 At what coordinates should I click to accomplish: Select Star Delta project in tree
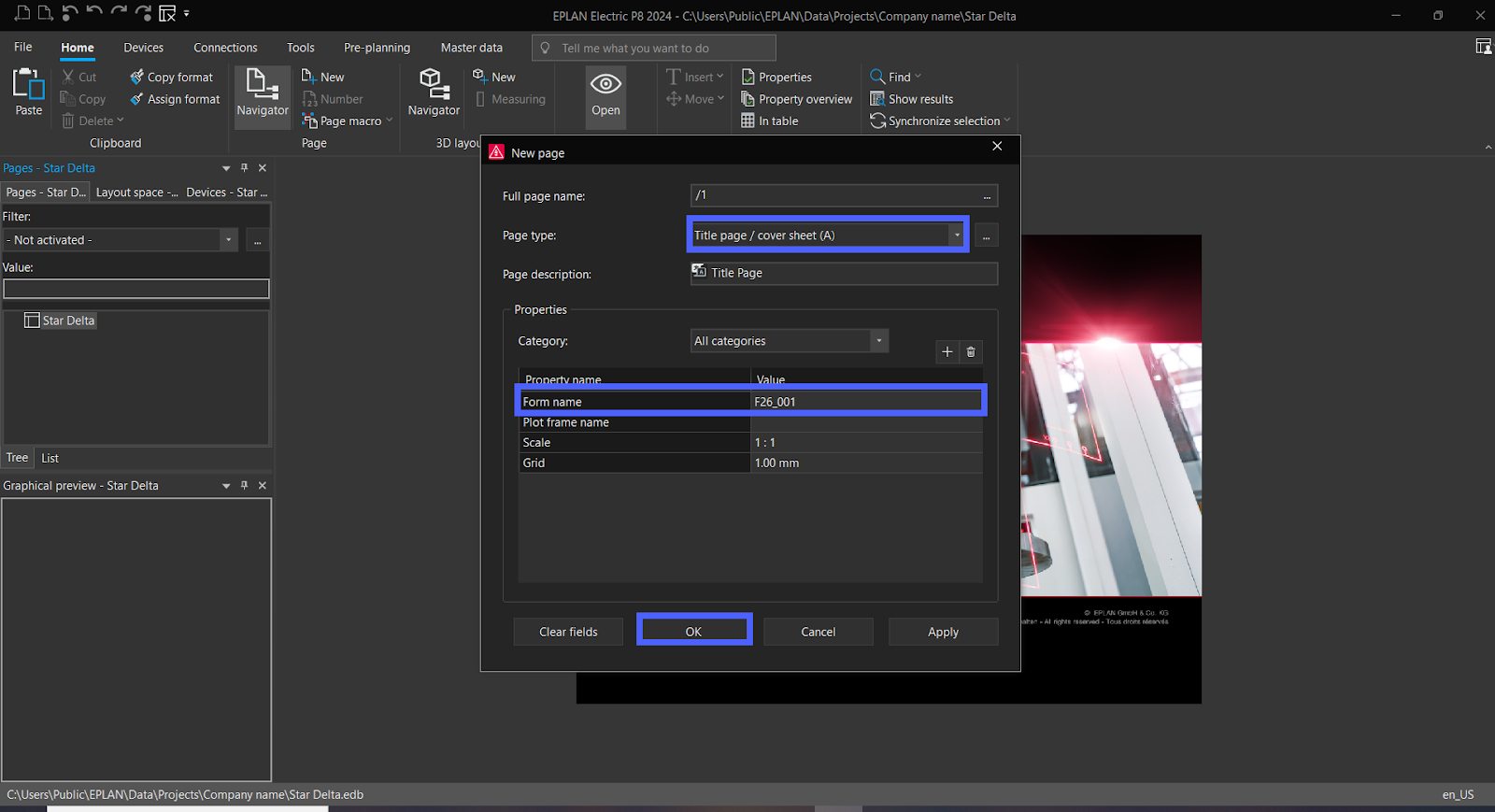(68, 321)
